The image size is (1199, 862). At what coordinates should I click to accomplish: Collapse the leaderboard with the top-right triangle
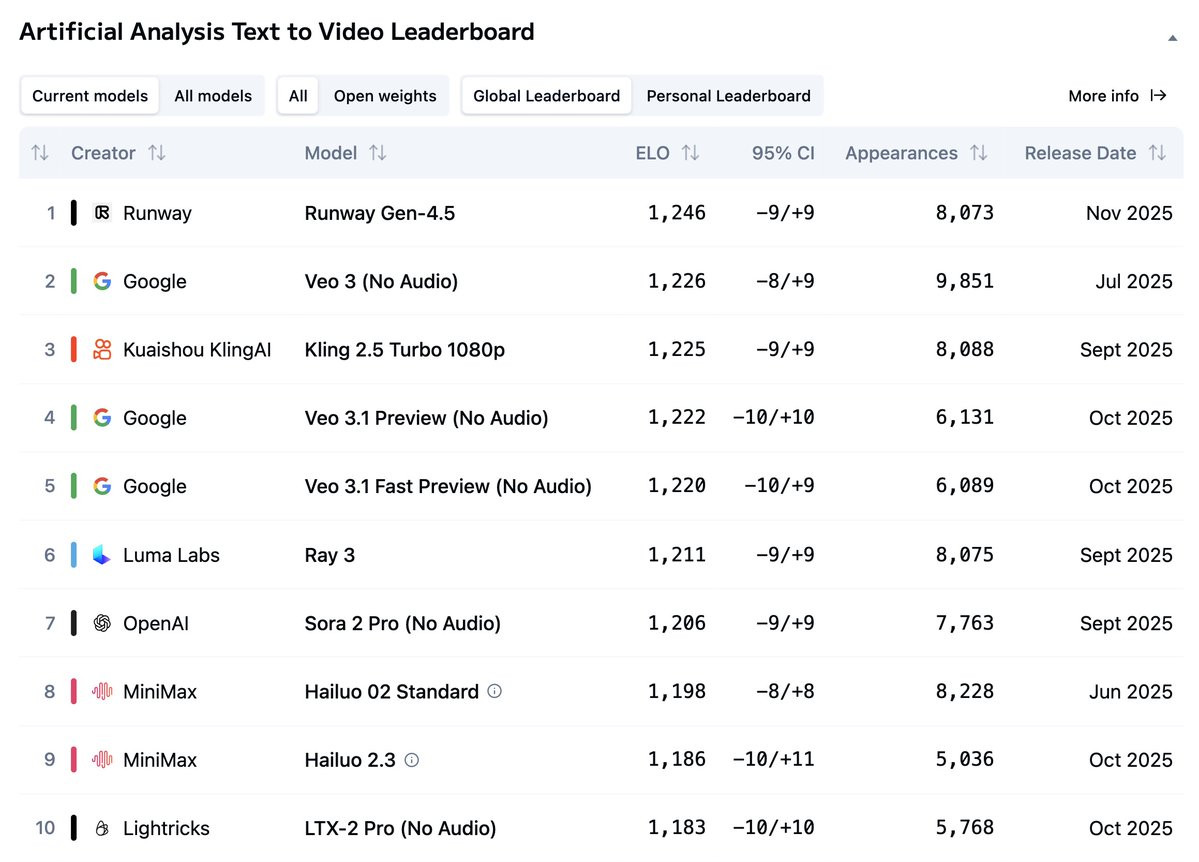[1172, 37]
